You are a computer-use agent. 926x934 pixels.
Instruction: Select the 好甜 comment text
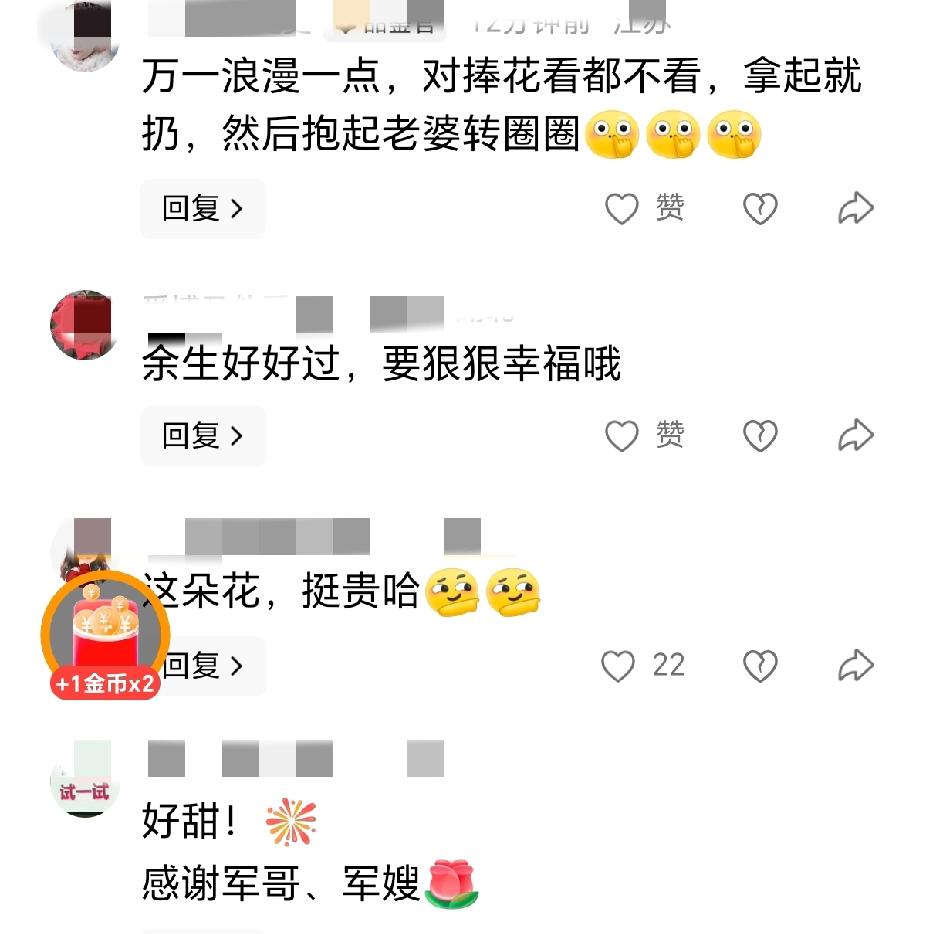189,821
